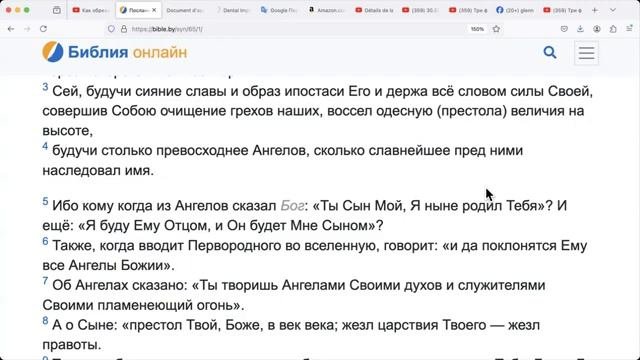Open the hamburger navigation menu
Viewport: 640px width, 360px height.
click(587, 53)
